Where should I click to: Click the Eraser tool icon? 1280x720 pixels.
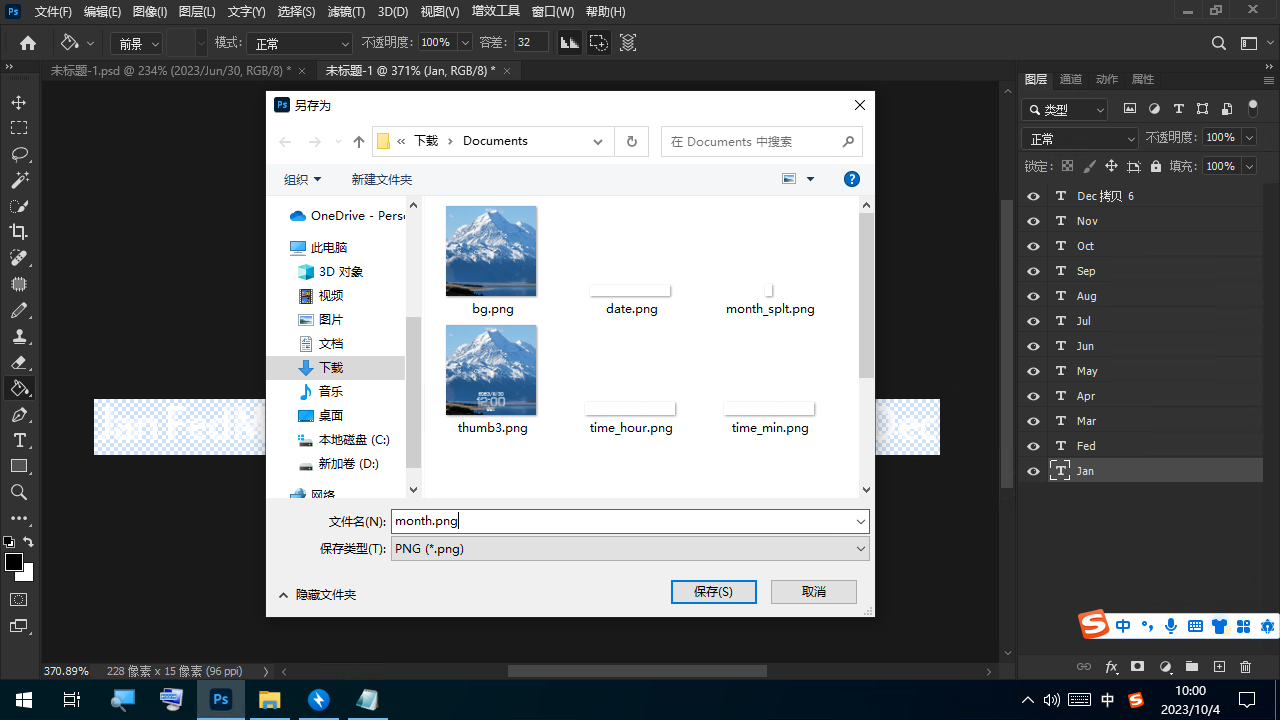pyautogui.click(x=19, y=362)
